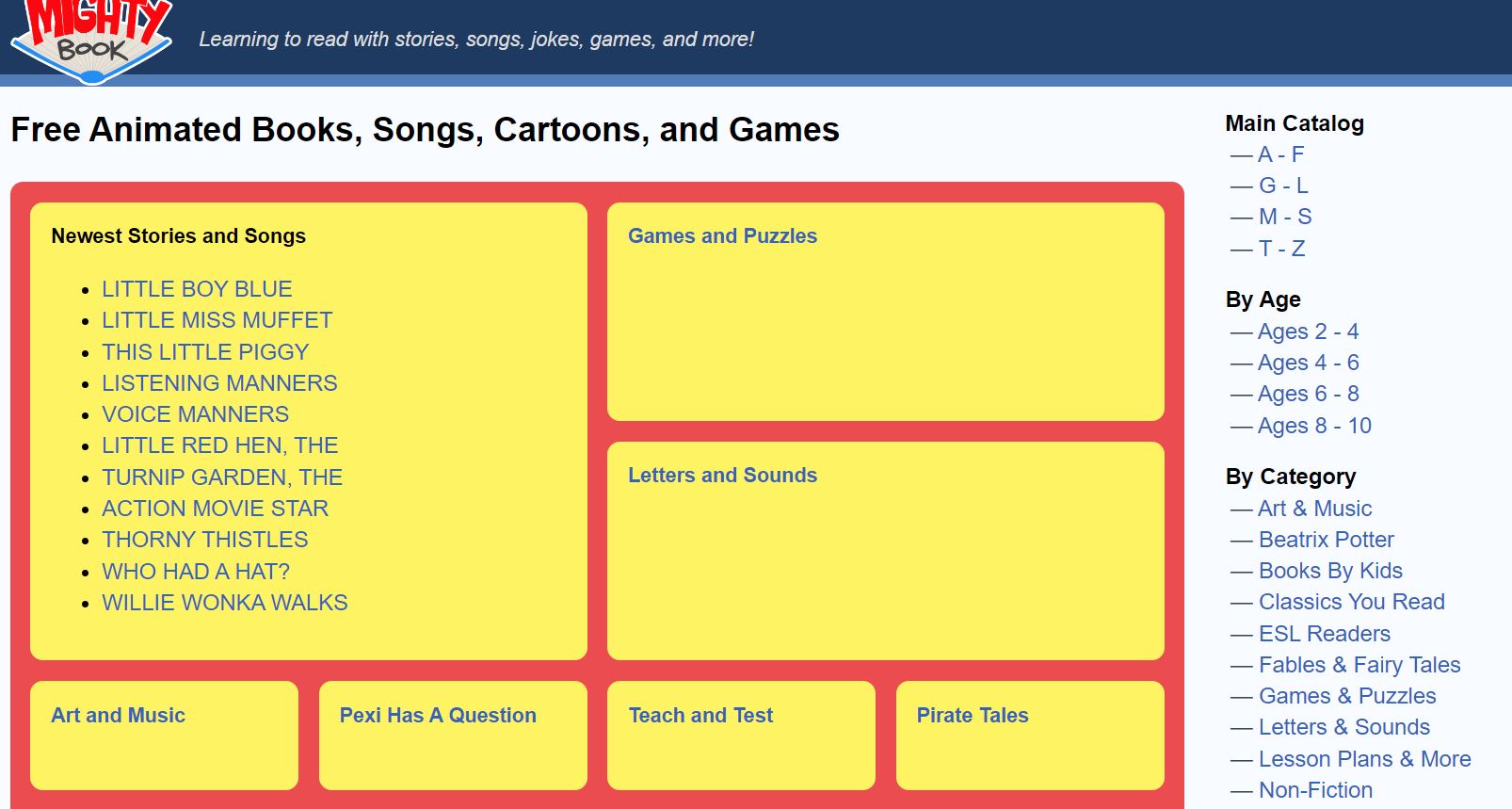Open the Games and Puzzles section heading
The image size is (1512, 809).
pos(722,236)
